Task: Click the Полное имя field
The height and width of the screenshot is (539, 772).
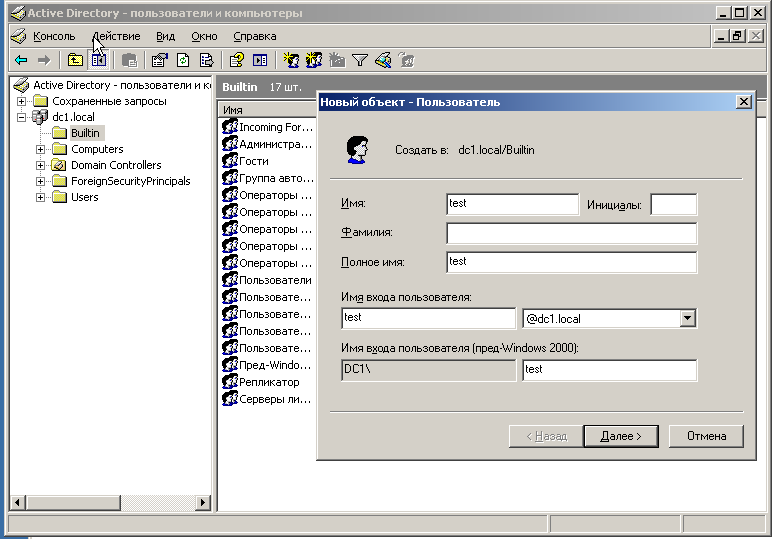Action: tap(572, 262)
